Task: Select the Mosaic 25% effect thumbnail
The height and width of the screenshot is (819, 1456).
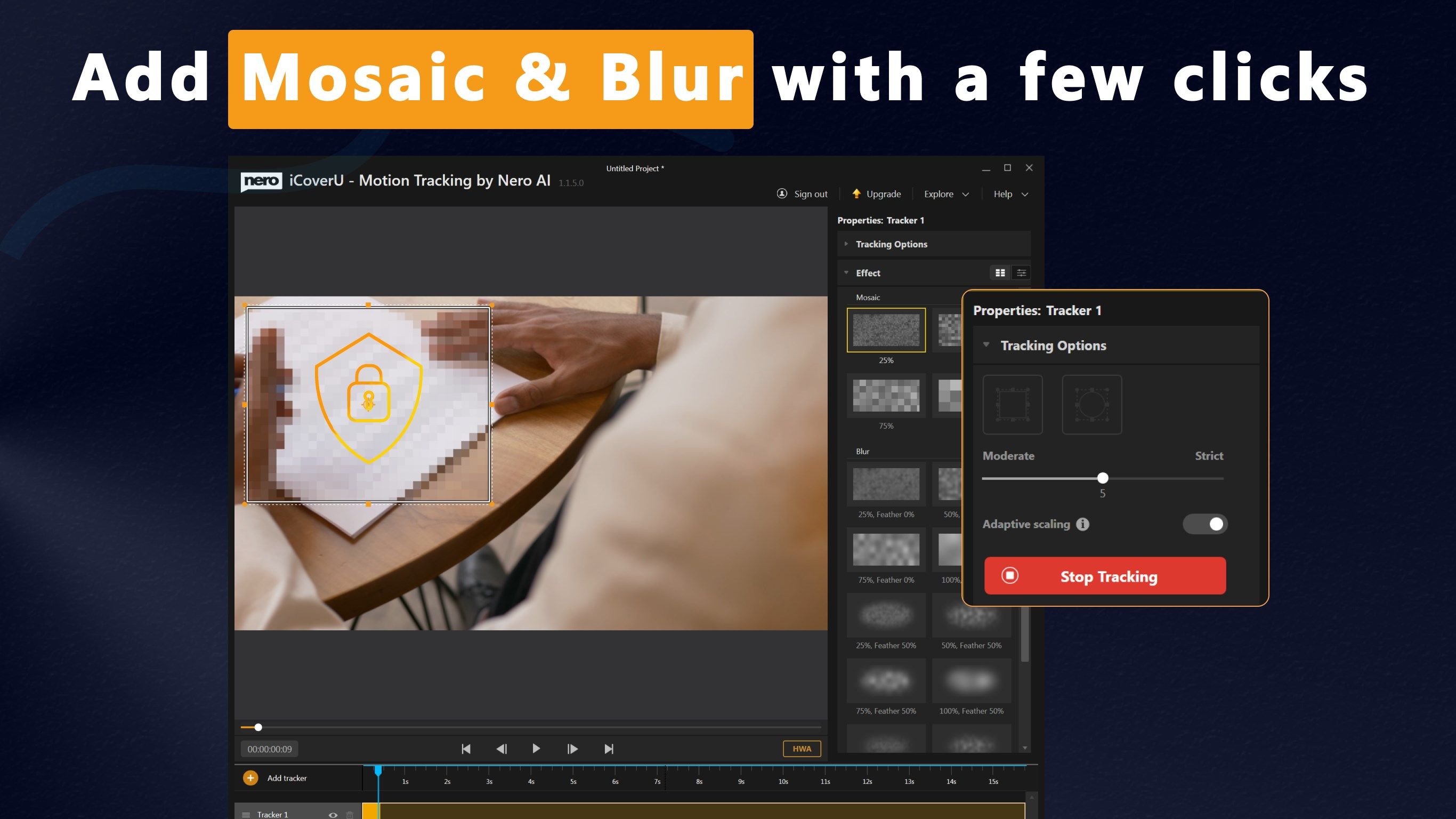Action: pyautogui.click(x=886, y=329)
